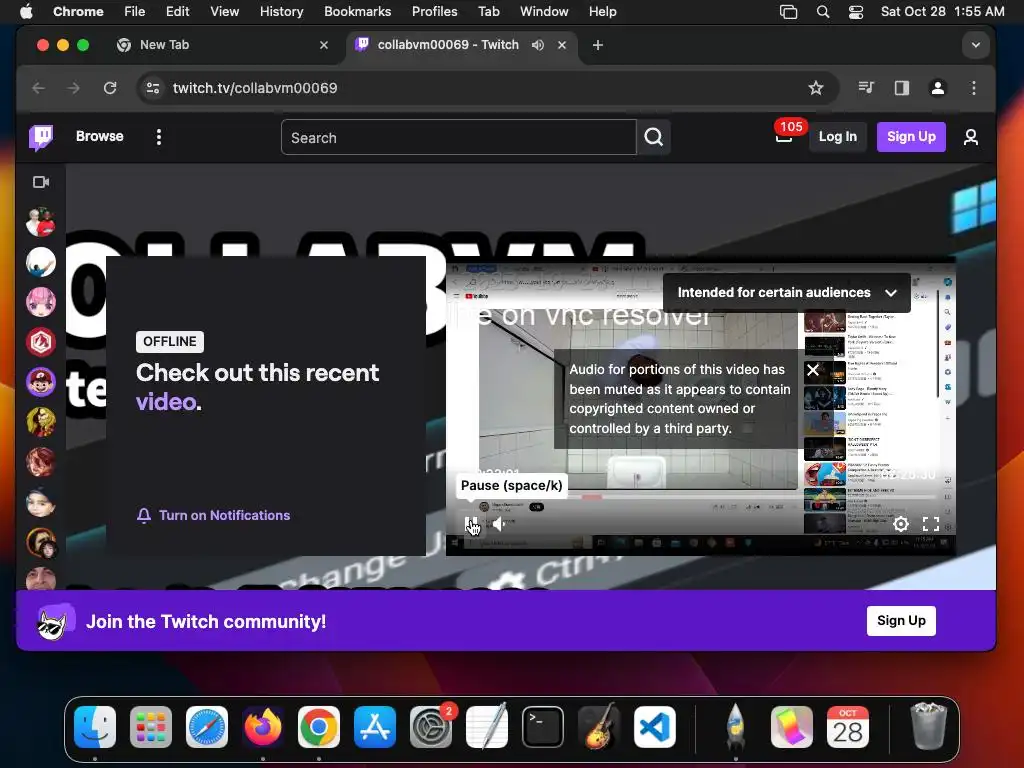Image resolution: width=1024 pixels, height=768 pixels.
Task: Open Spotlight search in menu bar
Action: pyautogui.click(x=823, y=11)
